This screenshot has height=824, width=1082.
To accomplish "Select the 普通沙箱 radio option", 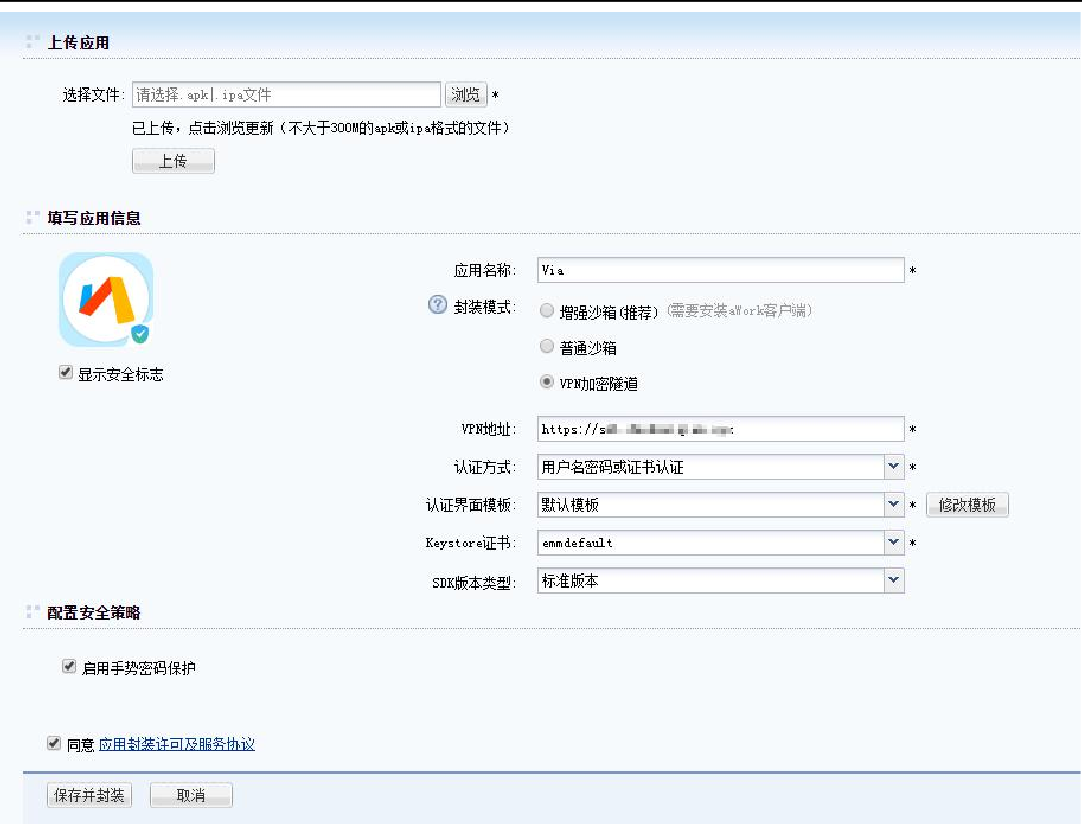I will click(547, 346).
